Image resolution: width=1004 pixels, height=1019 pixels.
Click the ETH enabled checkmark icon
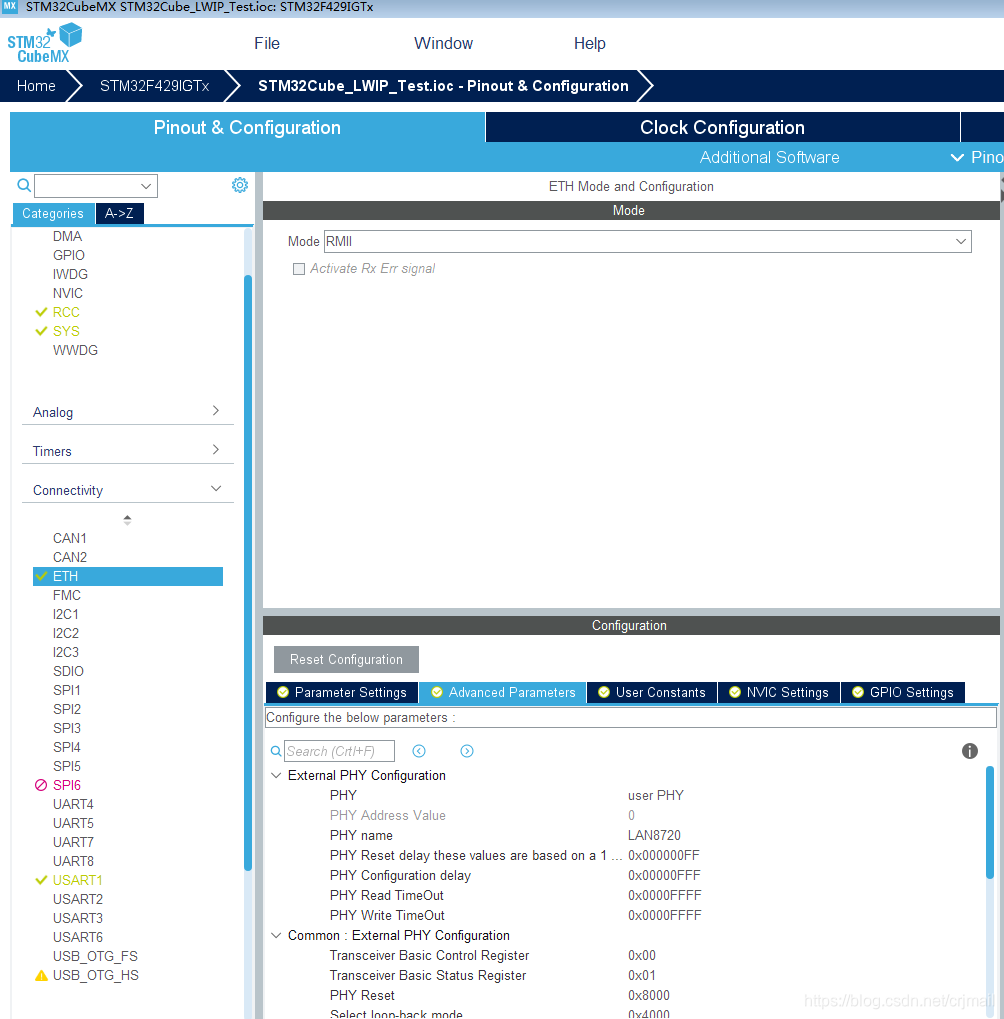coord(42,576)
